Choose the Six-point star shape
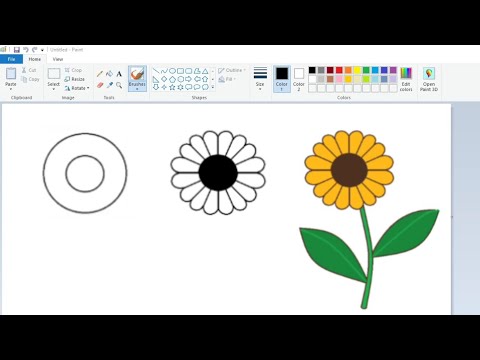 point(180,87)
